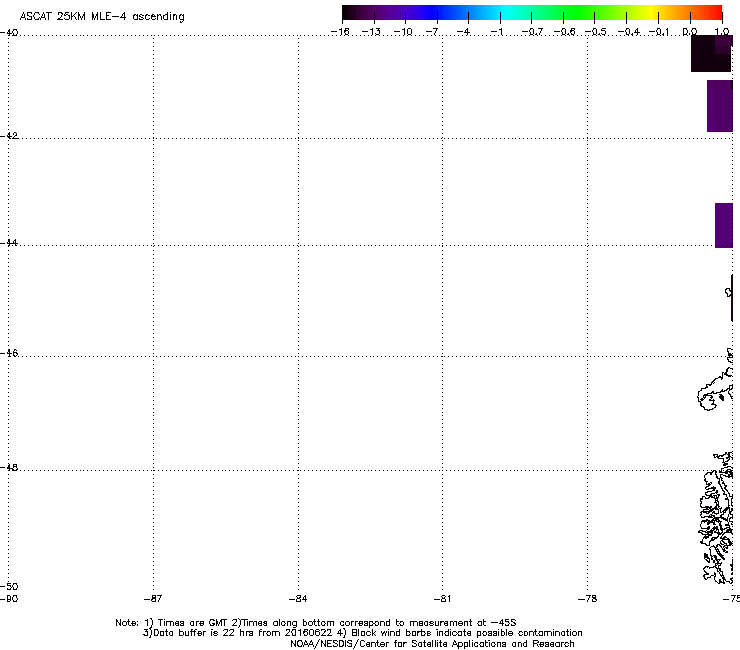Click the -0.5 colorbar label
740x650 pixels.
596,32
